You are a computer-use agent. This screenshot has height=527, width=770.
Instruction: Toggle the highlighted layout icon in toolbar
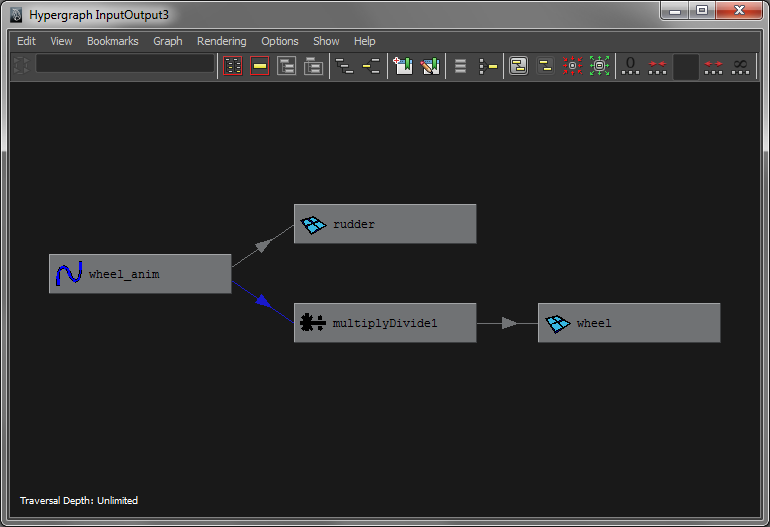click(518, 66)
